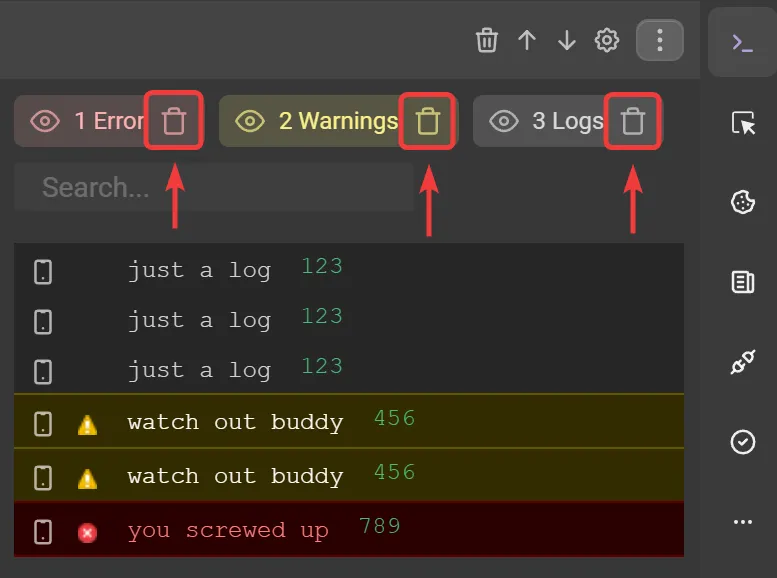Delete logs with the Logs trash icon

pyautogui.click(x=632, y=121)
